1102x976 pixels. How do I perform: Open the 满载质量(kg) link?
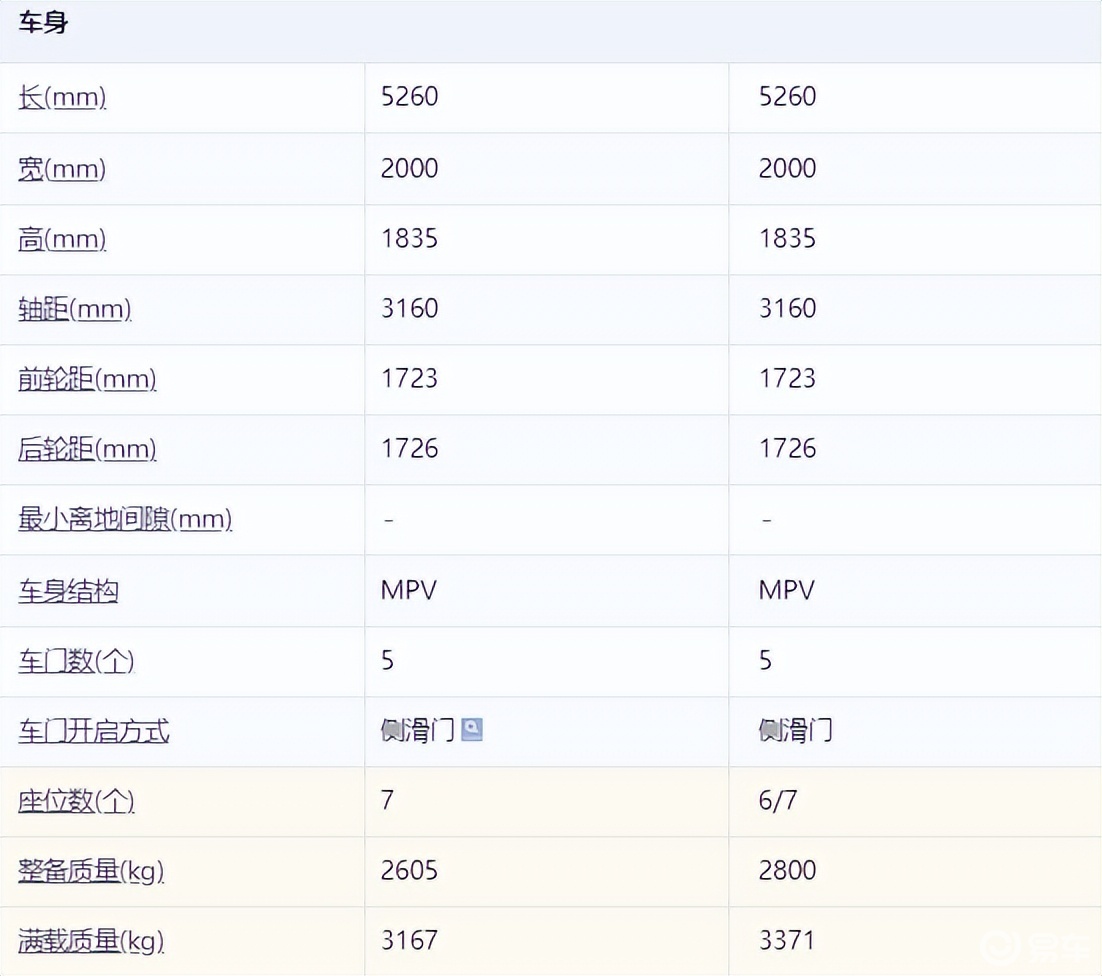(x=91, y=941)
